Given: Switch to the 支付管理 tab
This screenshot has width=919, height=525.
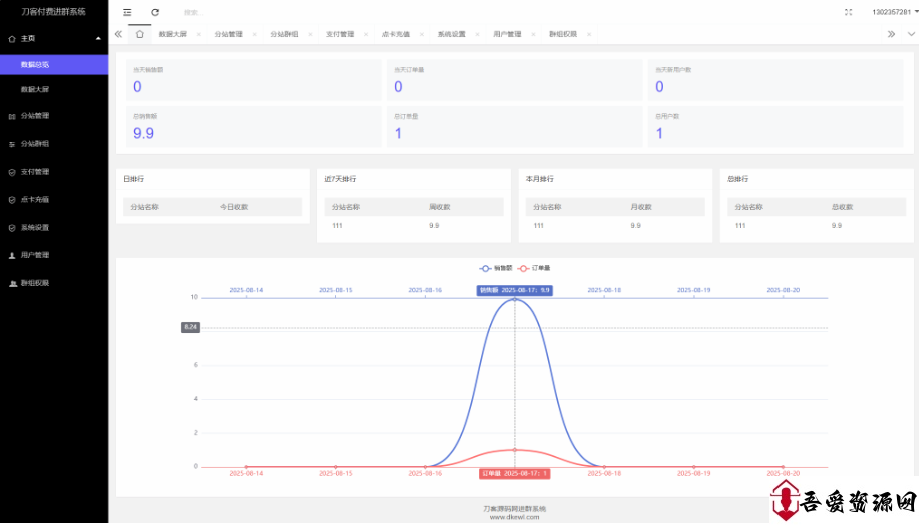Looking at the screenshot, I should click(x=340, y=35).
